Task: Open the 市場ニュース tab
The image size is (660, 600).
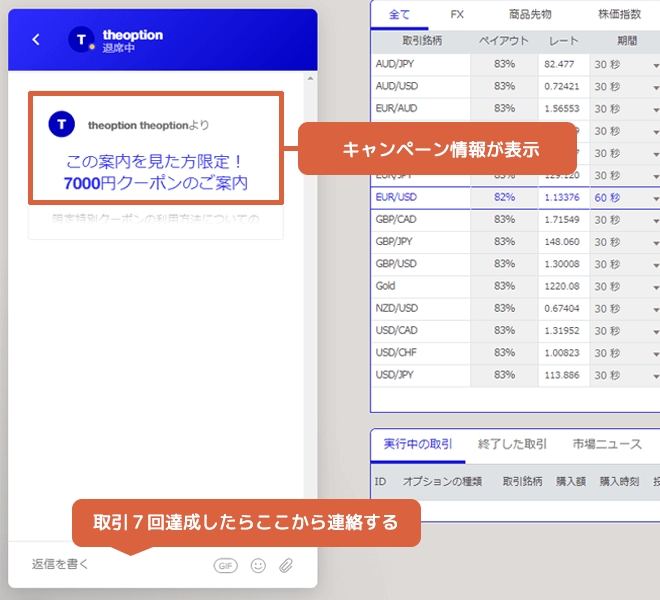Action: click(x=607, y=444)
